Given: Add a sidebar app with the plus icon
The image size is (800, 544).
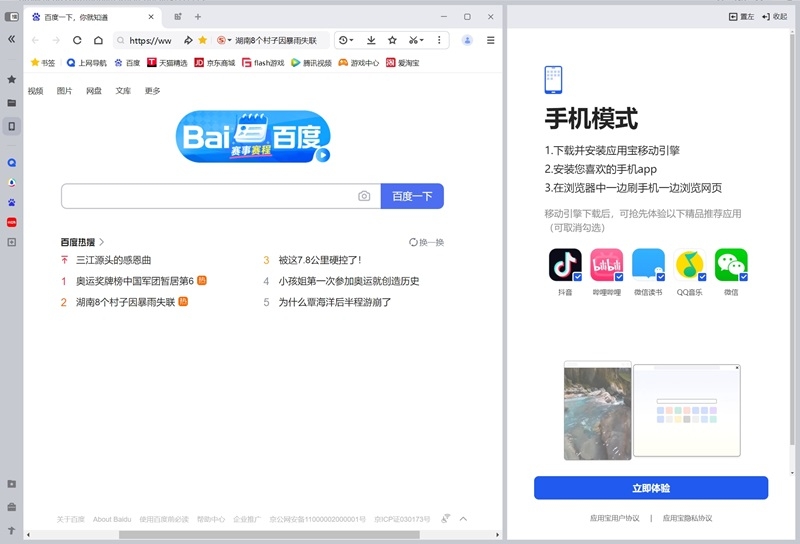Looking at the screenshot, I should pos(12,242).
